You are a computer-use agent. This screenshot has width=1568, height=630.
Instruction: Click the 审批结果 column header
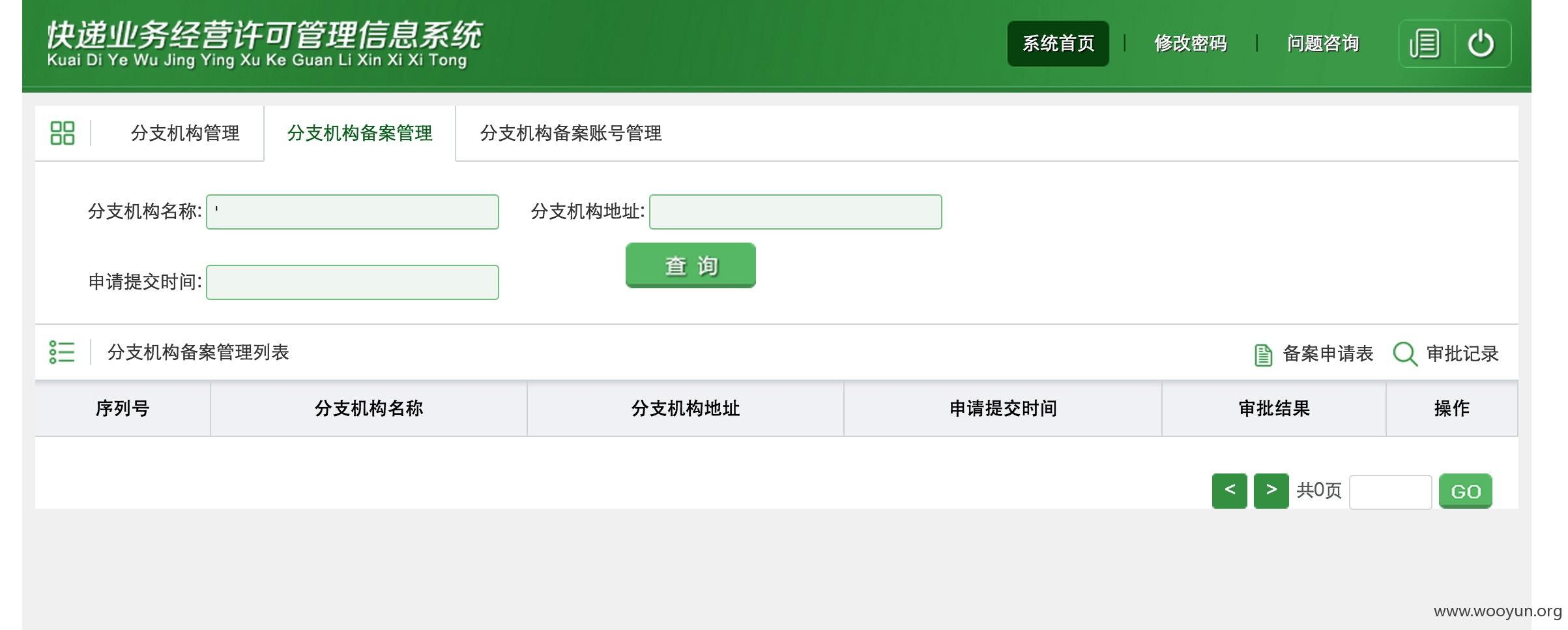point(1274,409)
